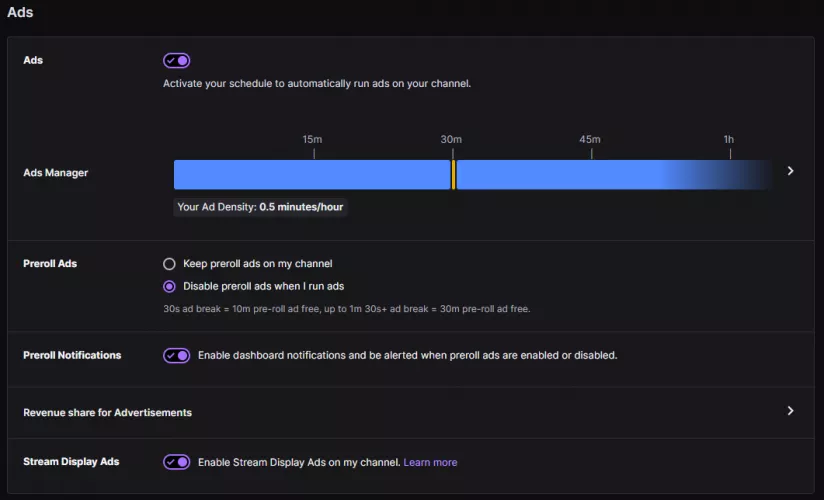This screenshot has height=500, width=824.
Task: Click the Preroll Notifications description text
Action: (407, 355)
